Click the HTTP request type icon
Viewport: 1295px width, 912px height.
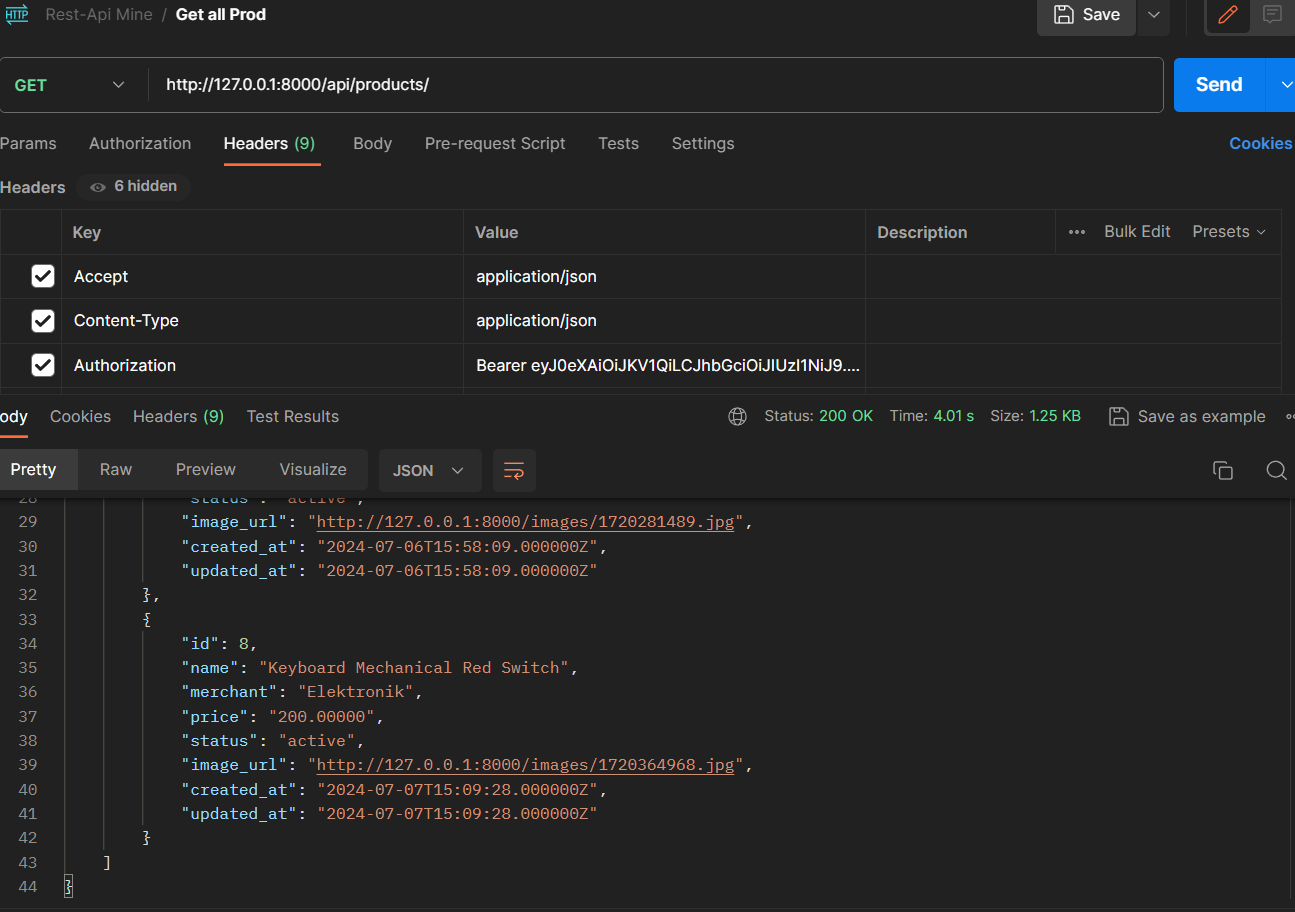(x=17, y=15)
